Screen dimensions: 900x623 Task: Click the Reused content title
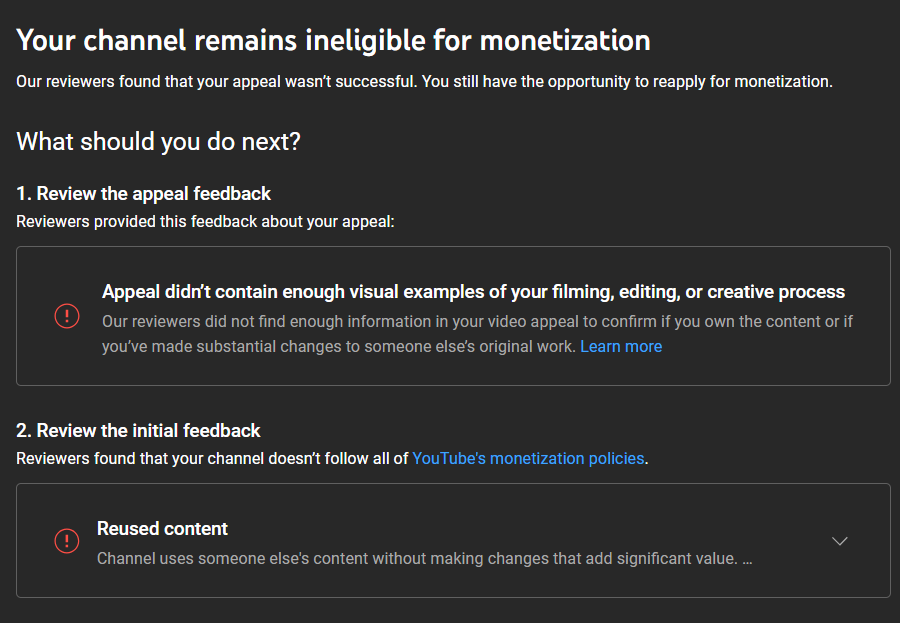pyautogui.click(x=162, y=528)
